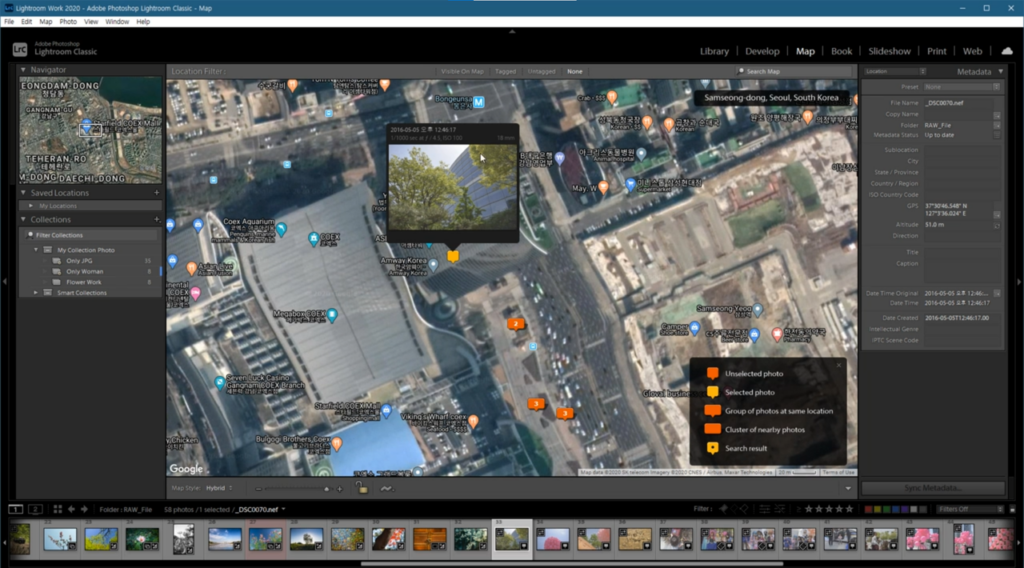Collapse the Navigator panel
1024x568 pixels.
point(24,69)
